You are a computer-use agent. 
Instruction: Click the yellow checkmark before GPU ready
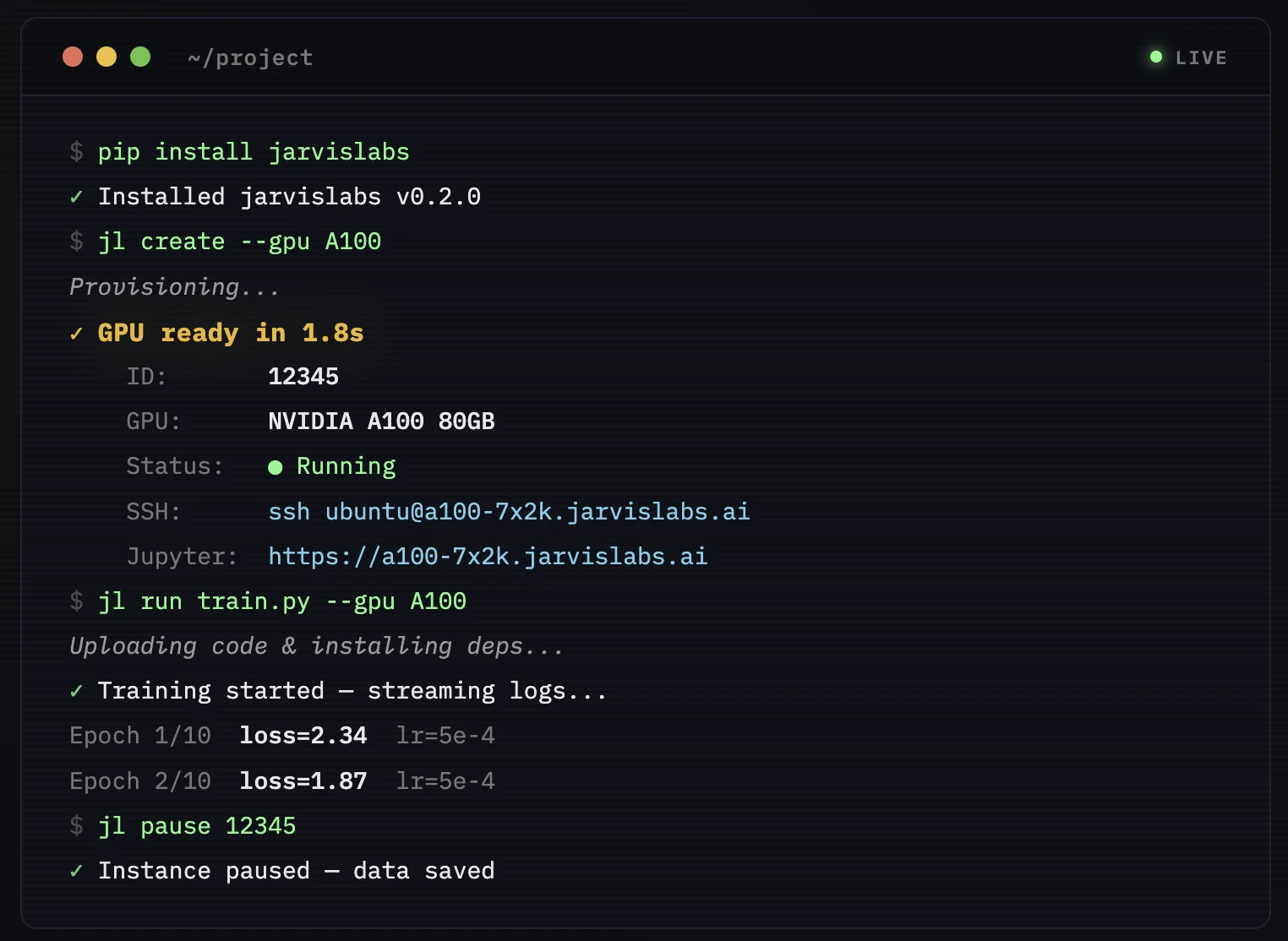pyautogui.click(x=76, y=334)
